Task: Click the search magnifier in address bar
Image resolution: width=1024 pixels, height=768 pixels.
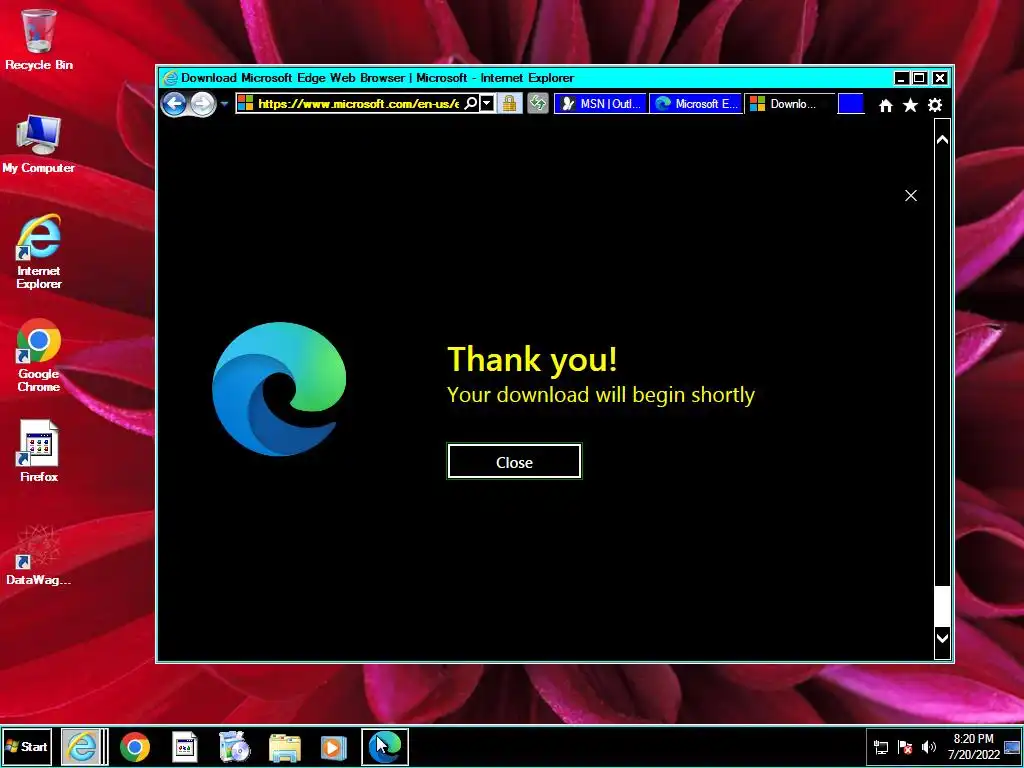Action: tap(470, 104)
